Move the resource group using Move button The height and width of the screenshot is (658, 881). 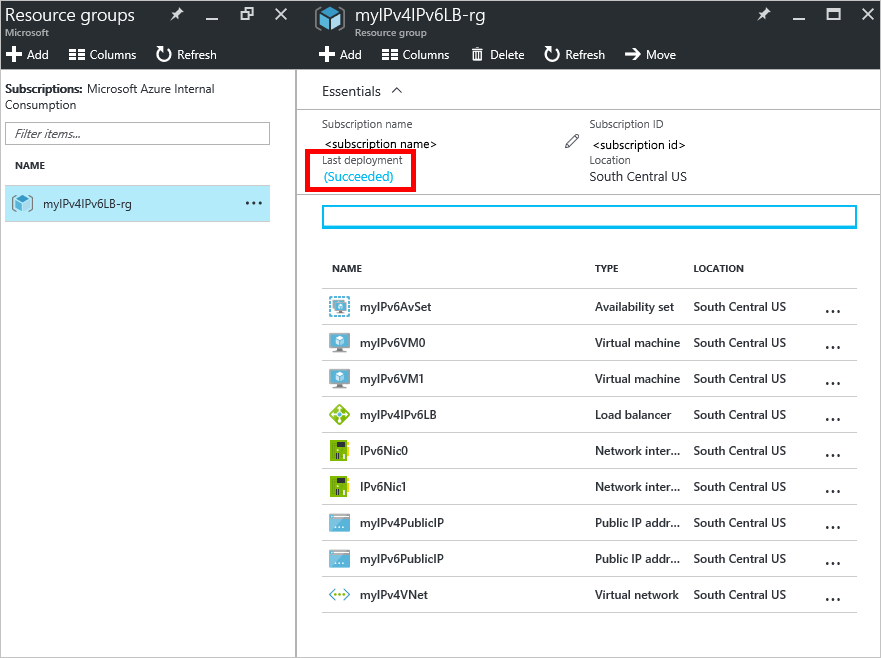(650, 55)
